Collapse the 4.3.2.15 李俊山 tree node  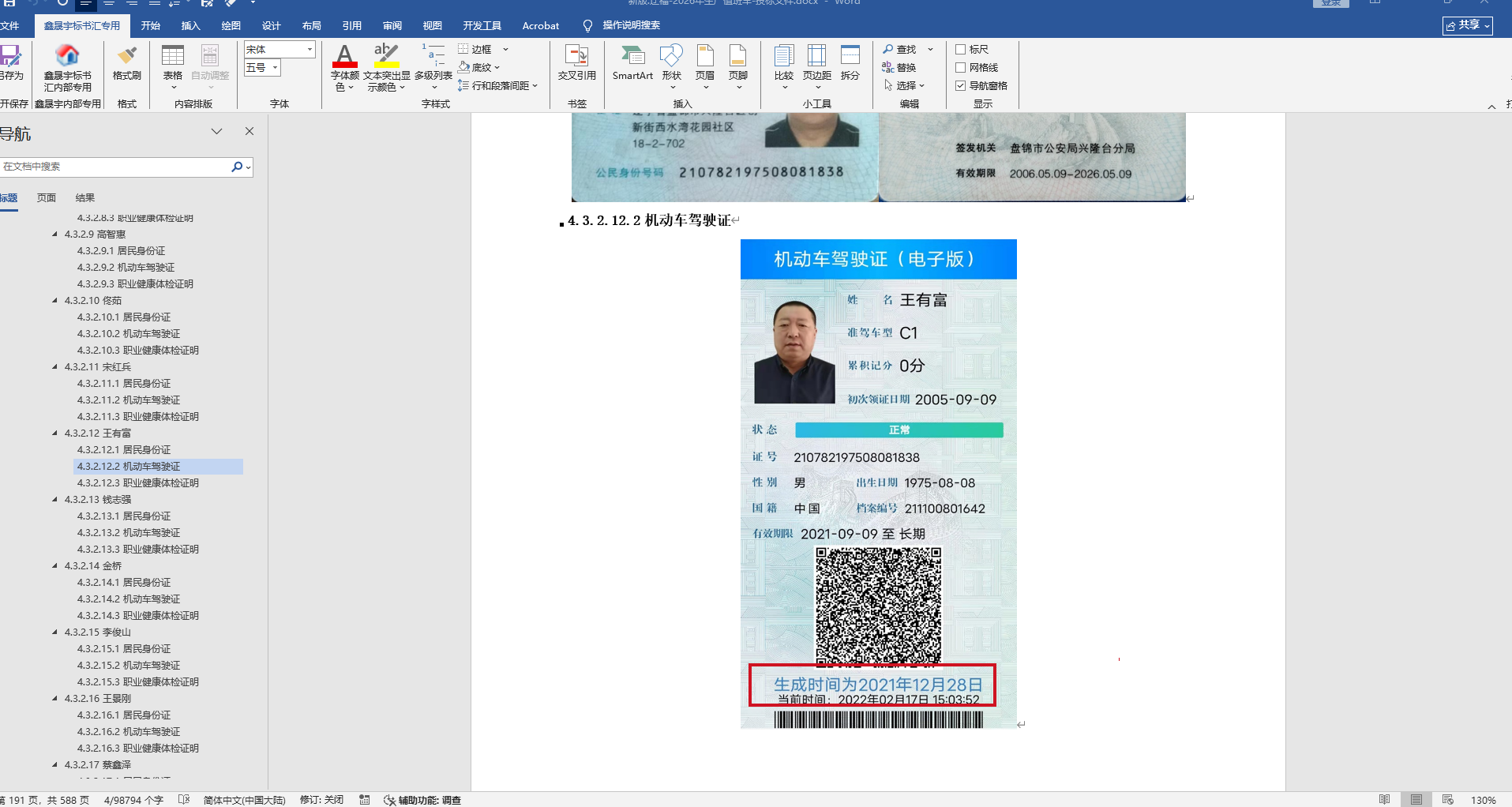55,632
